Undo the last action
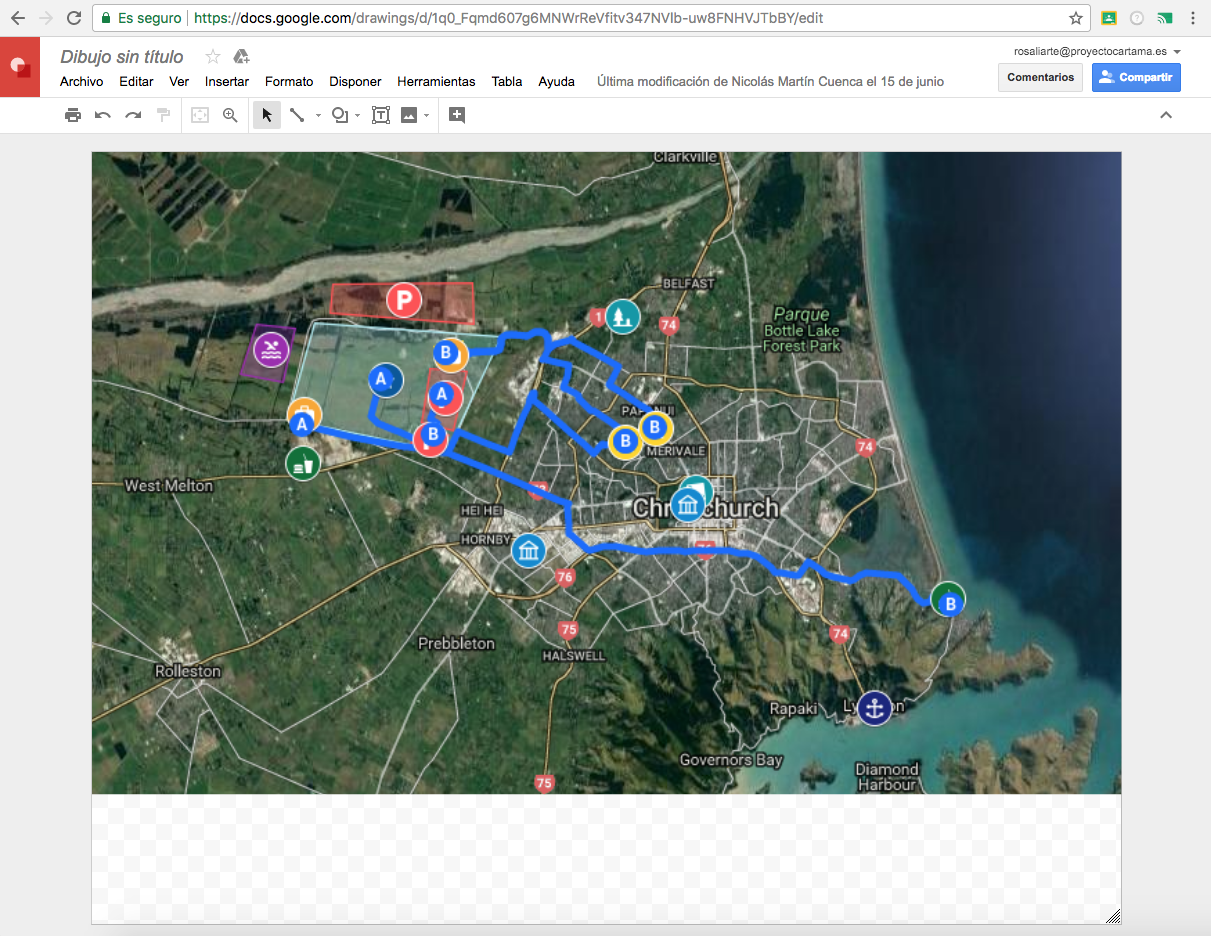 click(103, 115)
